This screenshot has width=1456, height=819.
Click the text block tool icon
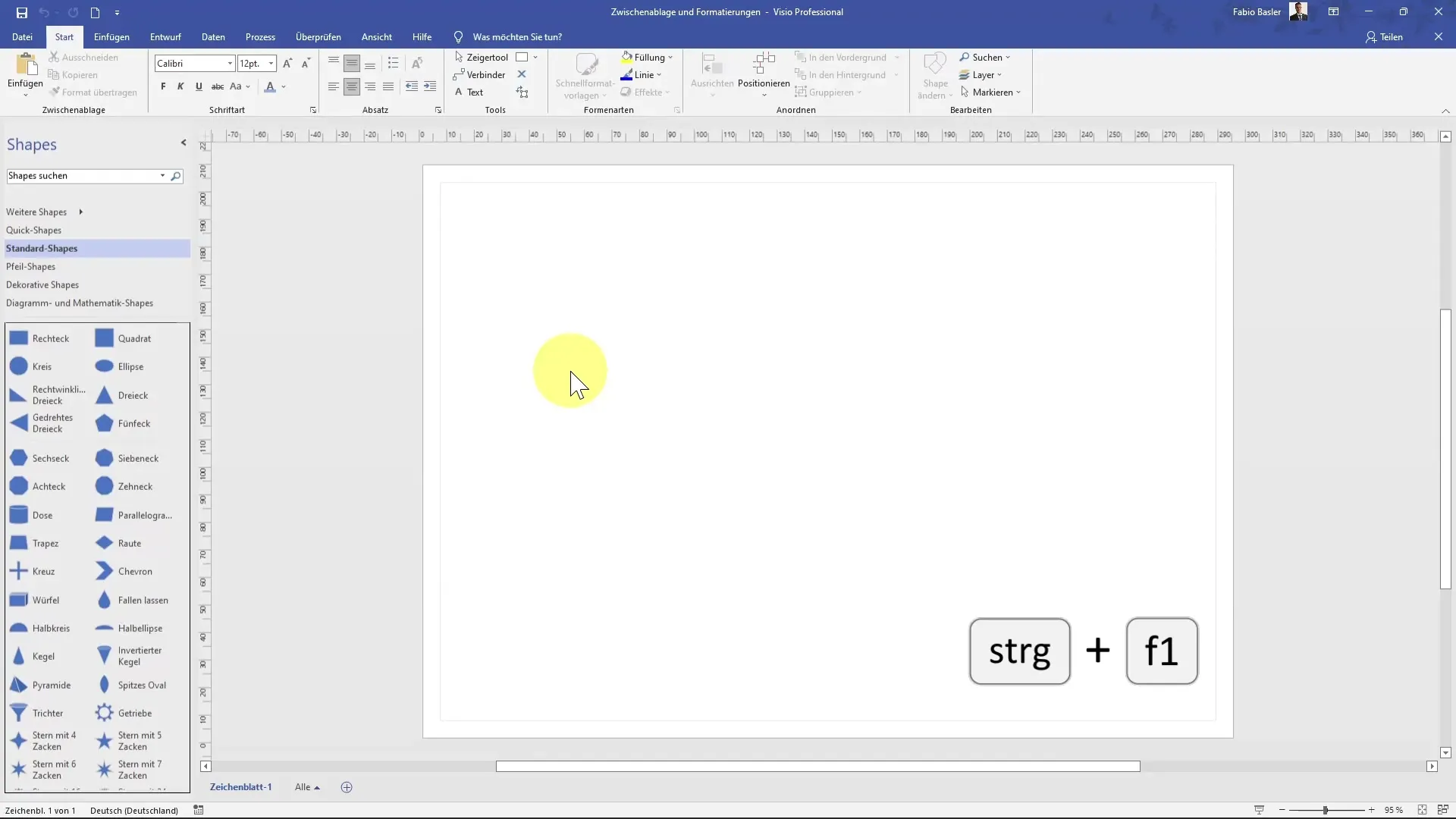point(522,93)
